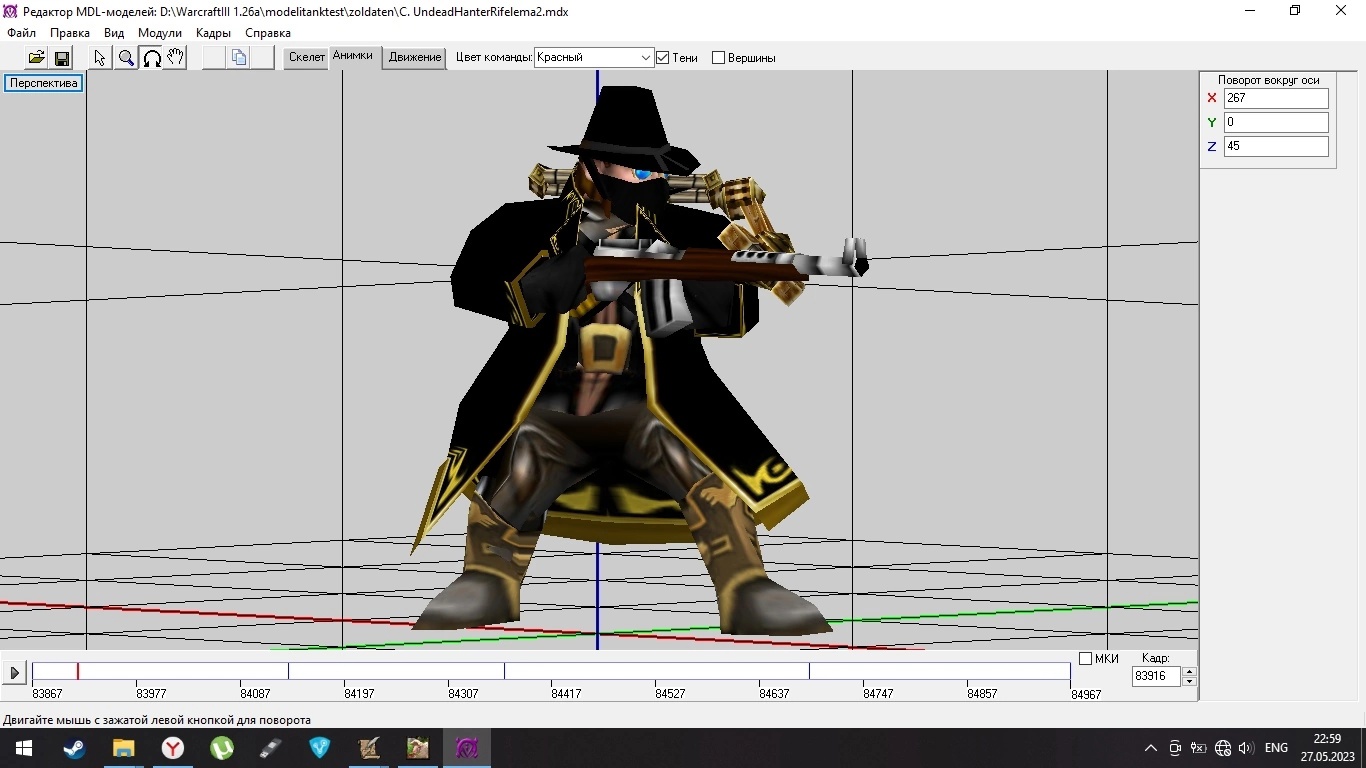Viewport: 1366px width, 768px height.
Task: Open the quill and scroll app in taskbar
Action: (368, 748)
